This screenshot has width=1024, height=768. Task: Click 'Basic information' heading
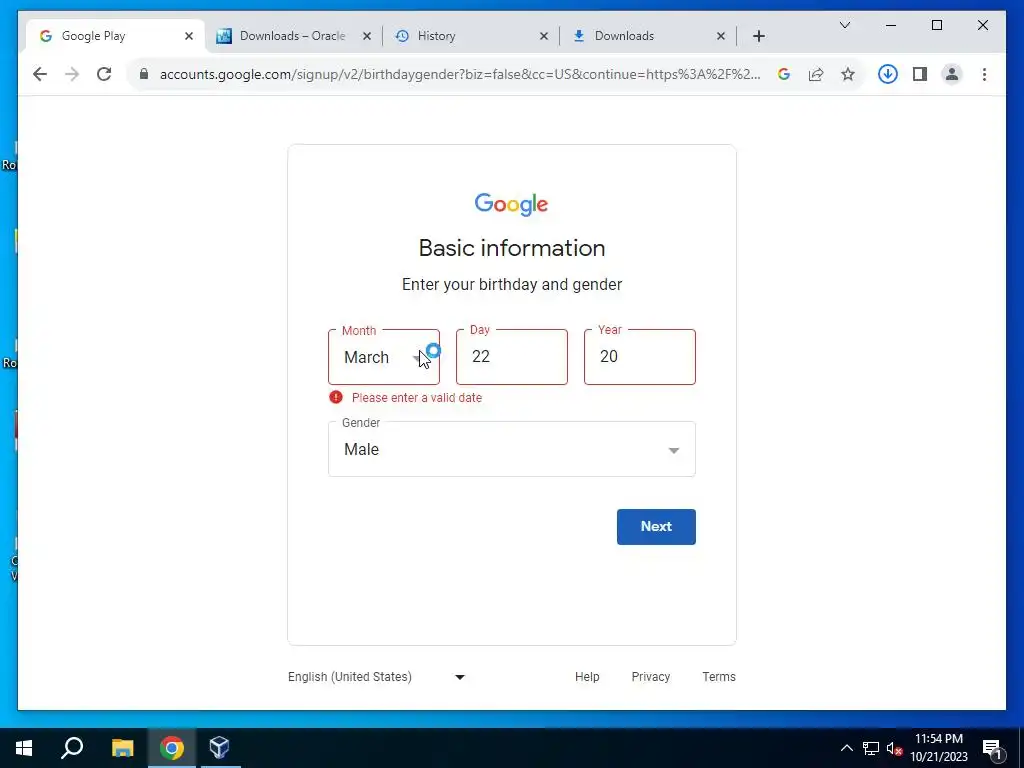512,248
